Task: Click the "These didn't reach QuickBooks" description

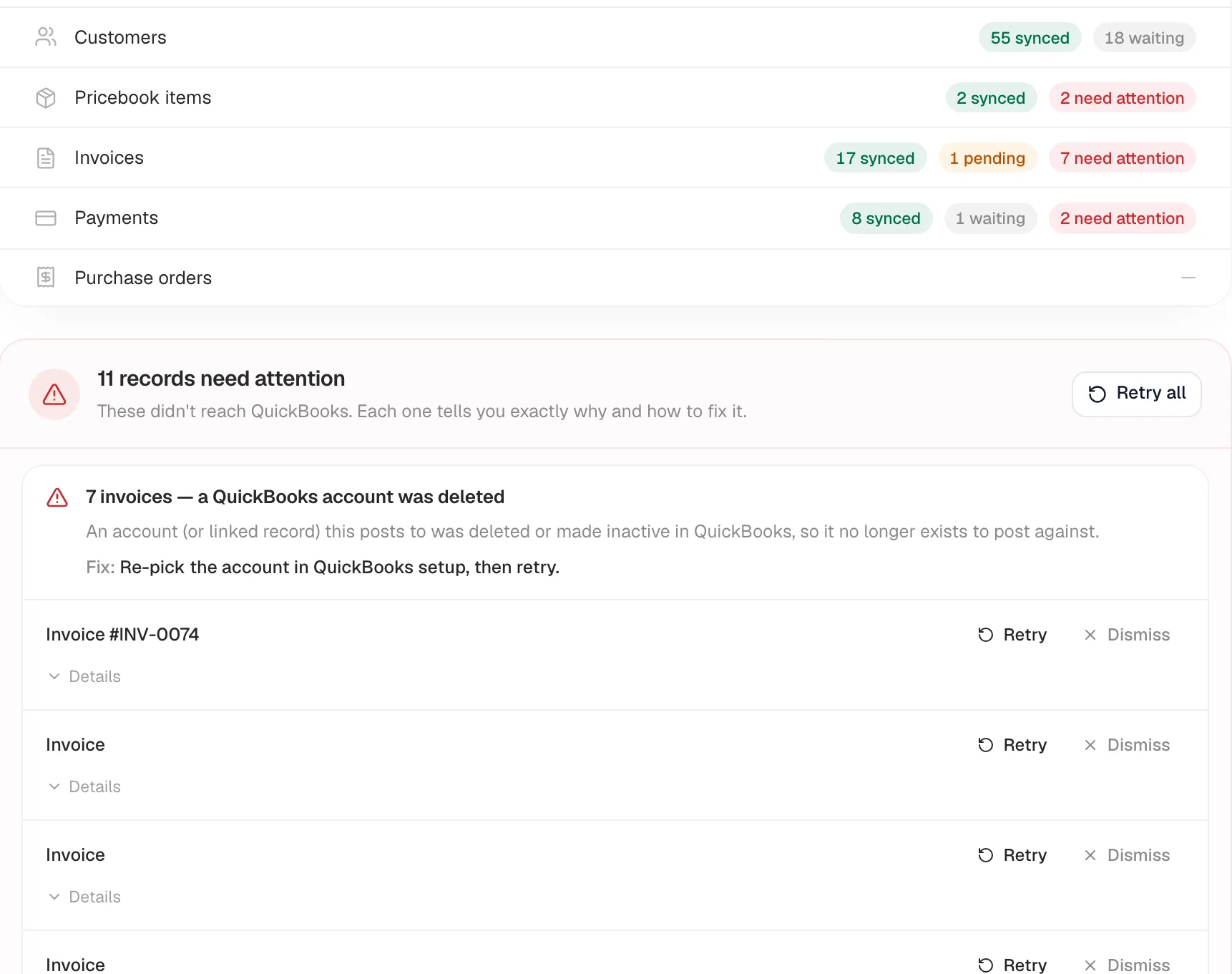Action: click(422, 411)
